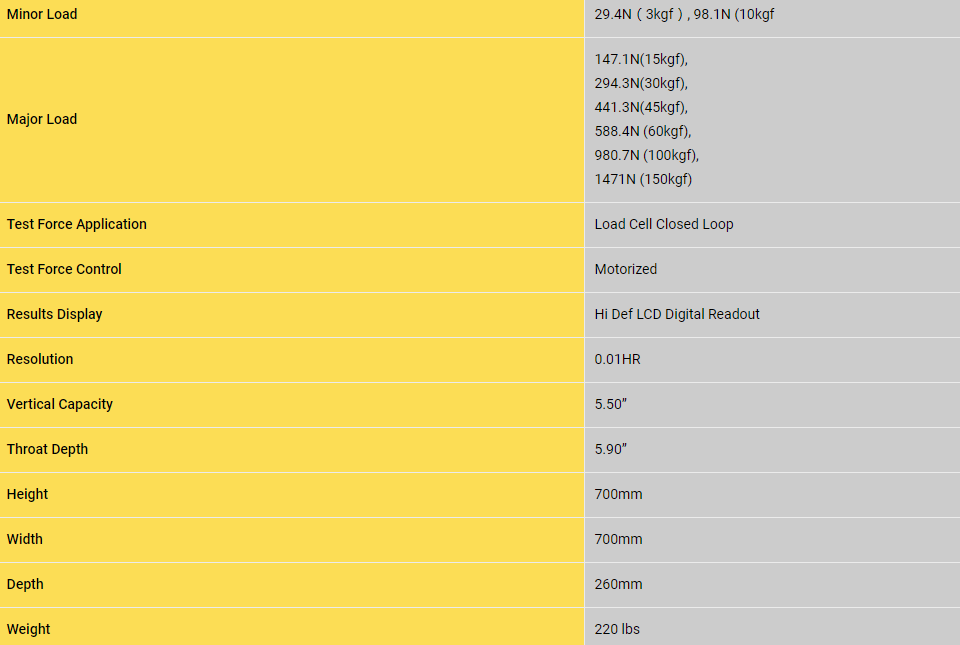
Task: Click the Vertical Capacity label
Action: [60, 404]
